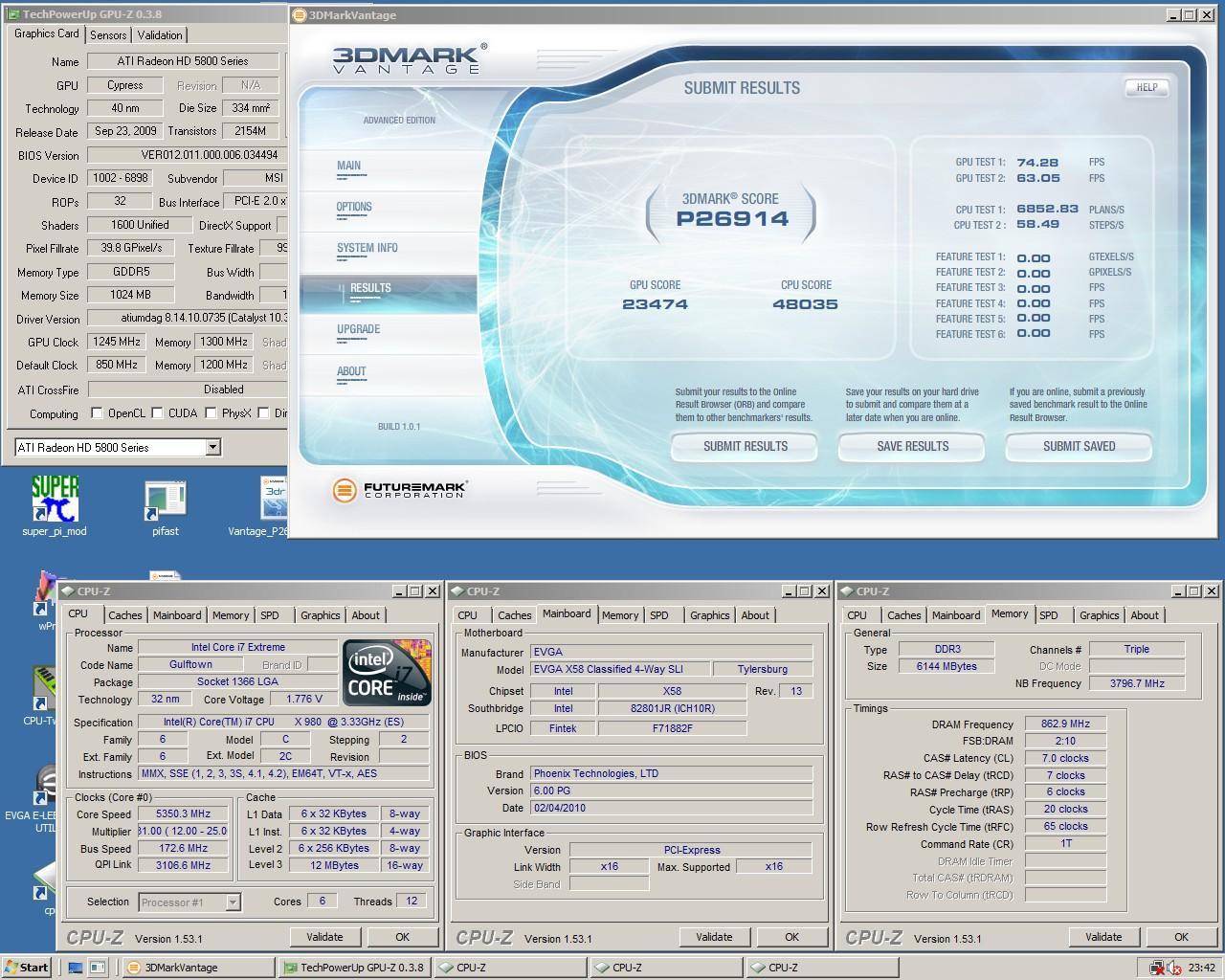Open the Upgrade section in 3DMark Vantage

(x=359, y=329)
